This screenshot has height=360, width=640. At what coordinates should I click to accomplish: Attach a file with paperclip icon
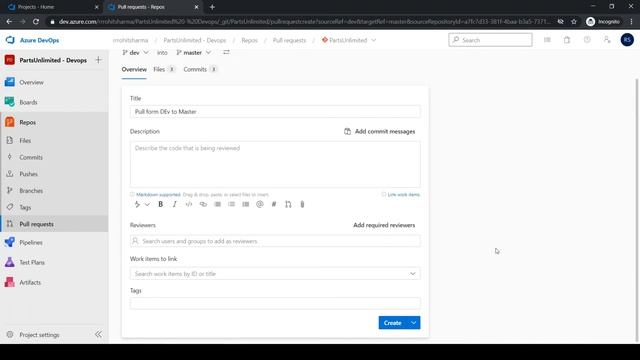pos(302,204)
